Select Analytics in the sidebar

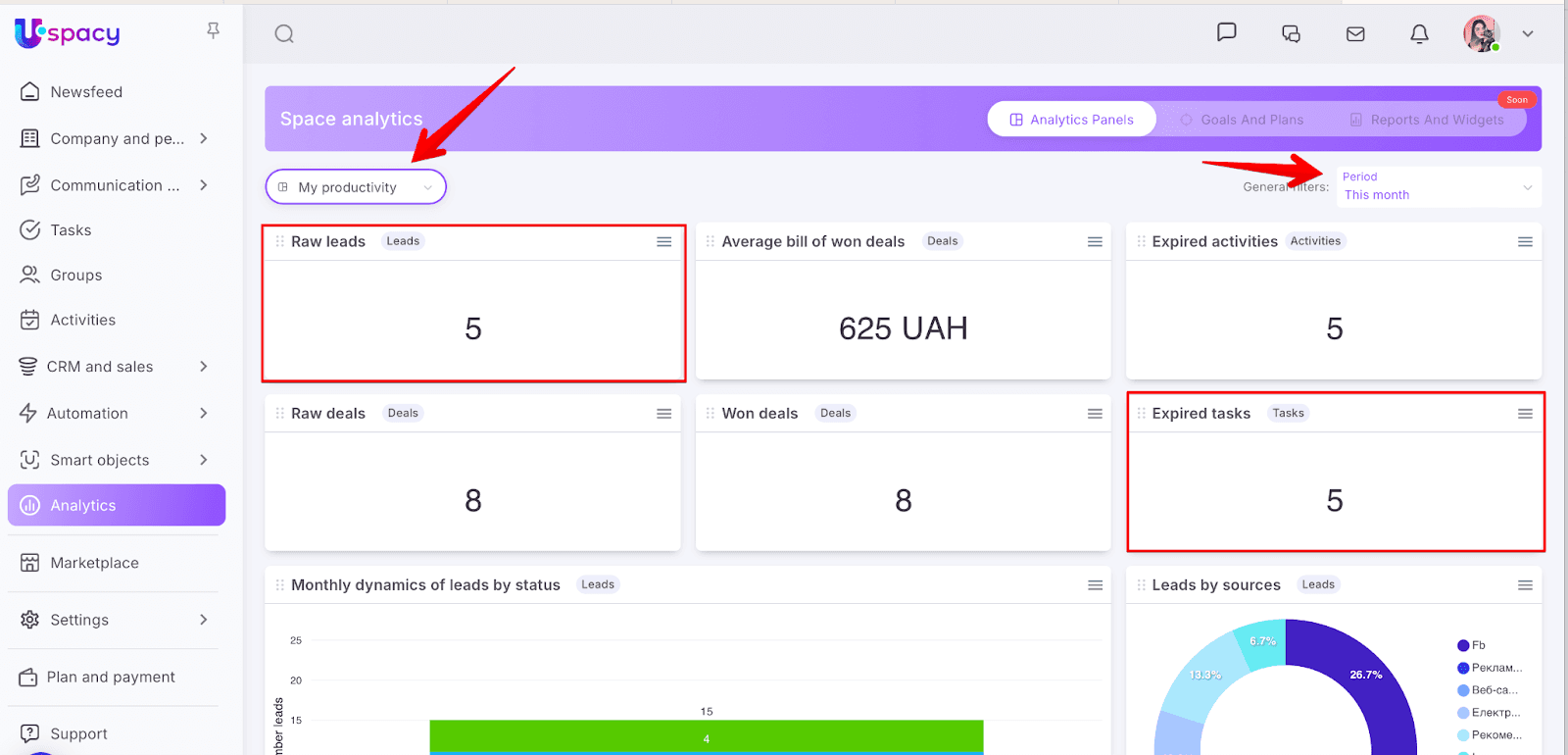click(x=117, y=505)
